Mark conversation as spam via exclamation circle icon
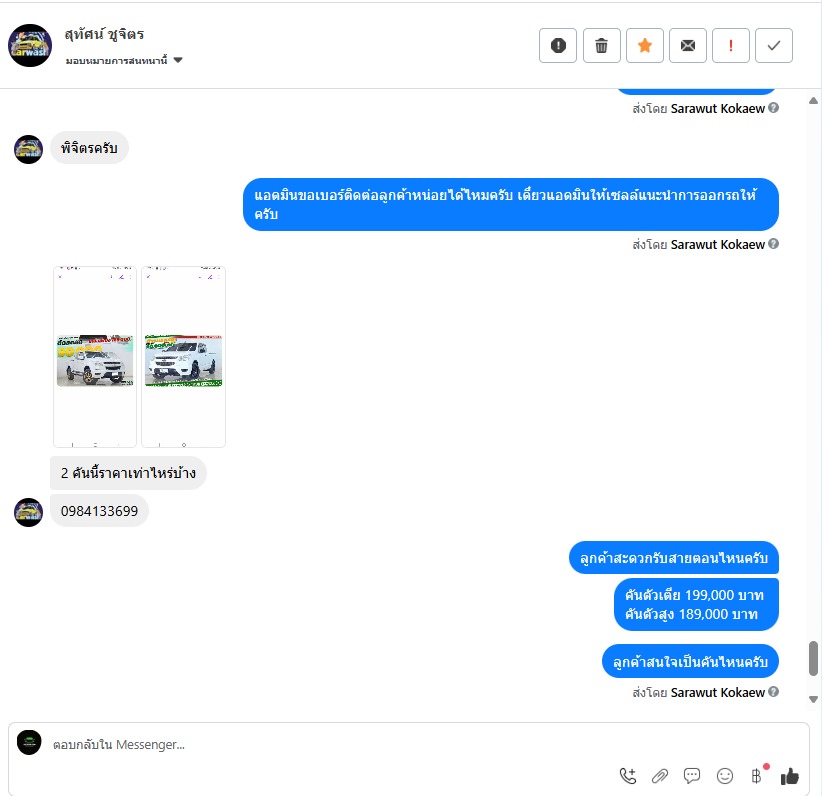Viewport: 822px width, 796px height. (x=558, y=46)
